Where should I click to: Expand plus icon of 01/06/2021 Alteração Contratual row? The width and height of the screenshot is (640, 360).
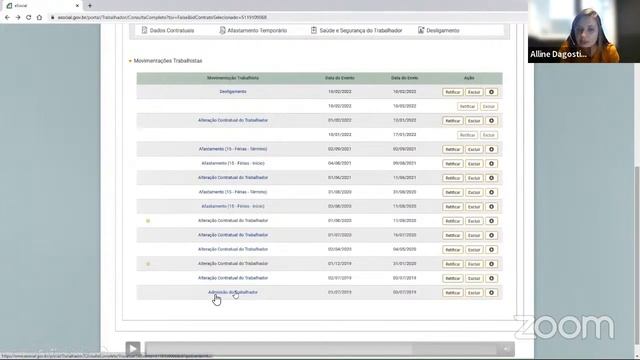(x=491, y=178)
